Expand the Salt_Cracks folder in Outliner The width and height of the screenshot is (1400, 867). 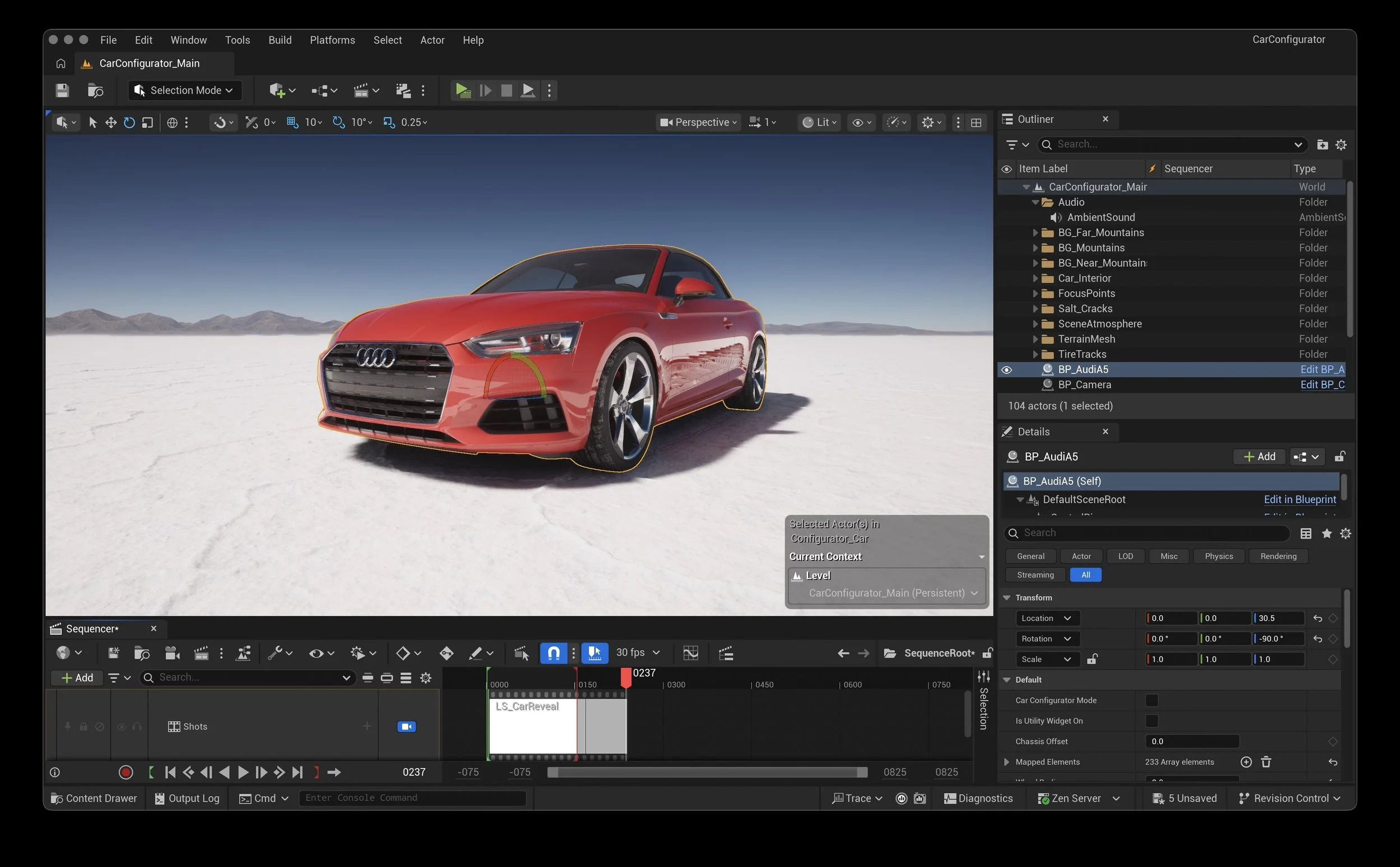(x=1035, y=308)
